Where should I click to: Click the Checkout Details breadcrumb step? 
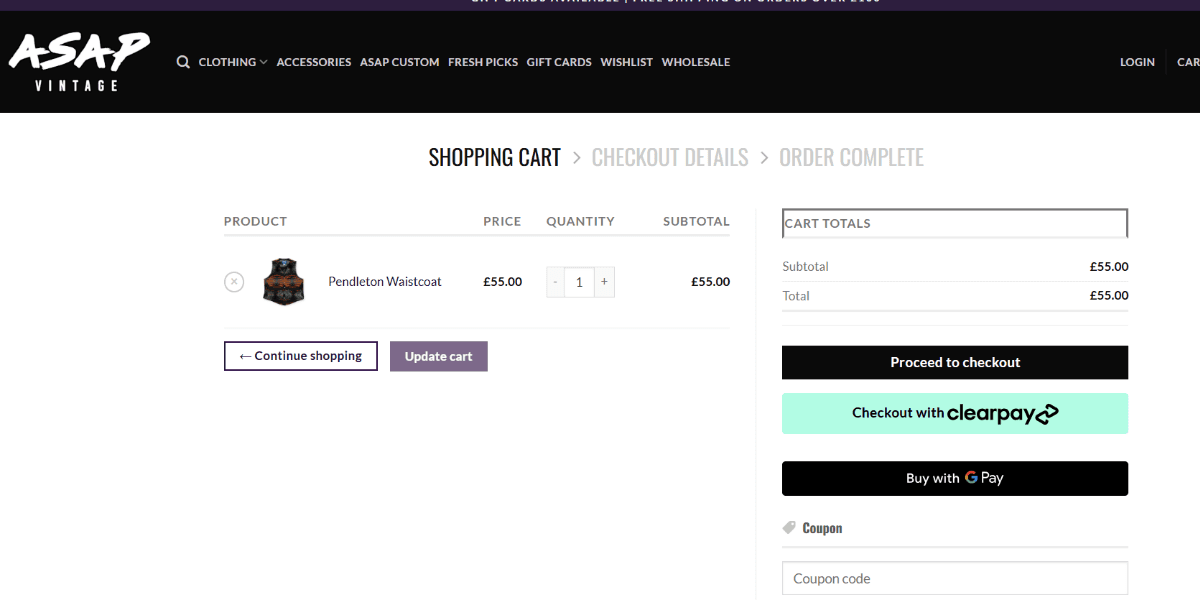coord(670,157)
